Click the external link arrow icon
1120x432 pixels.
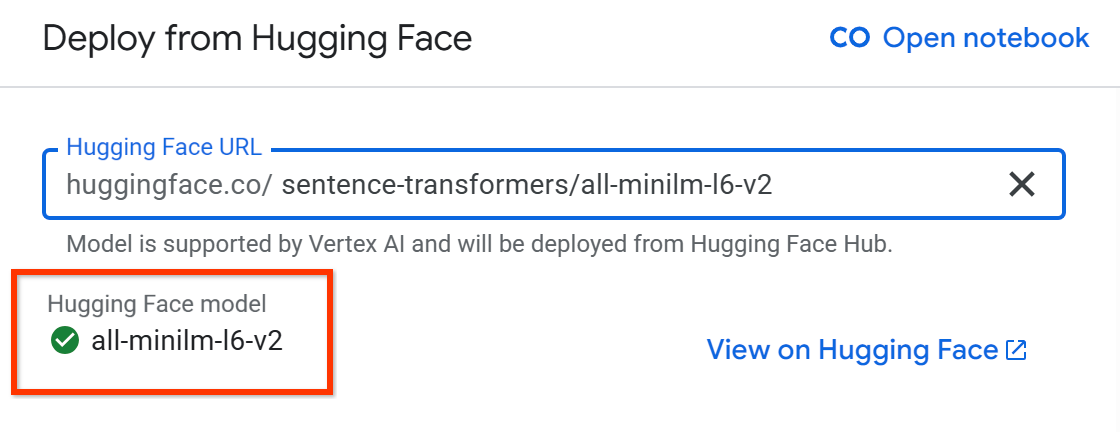[x=1016, y=350]
